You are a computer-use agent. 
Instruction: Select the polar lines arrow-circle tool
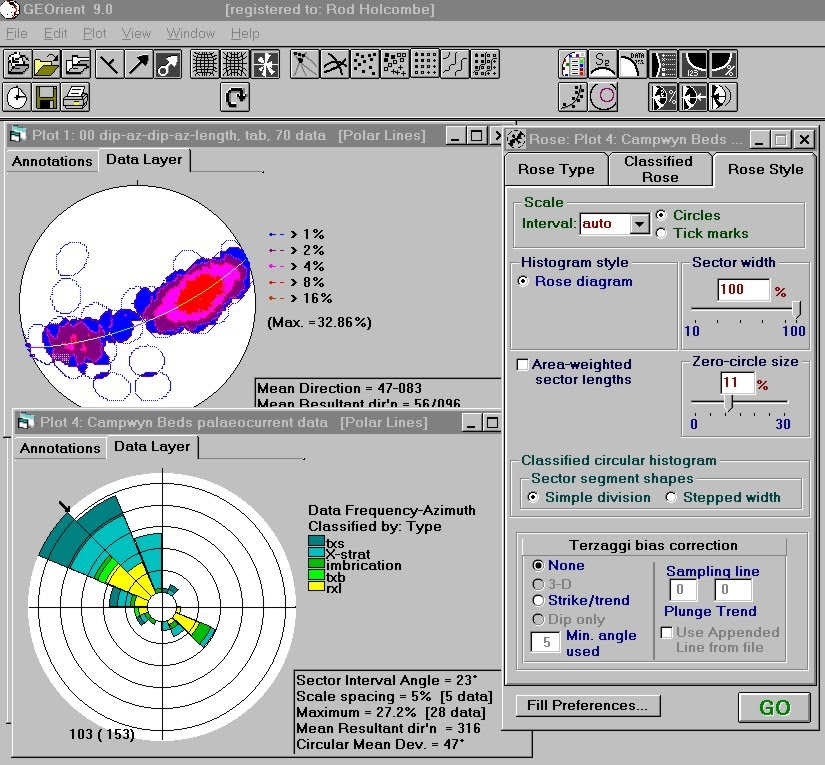pos(168,64)
